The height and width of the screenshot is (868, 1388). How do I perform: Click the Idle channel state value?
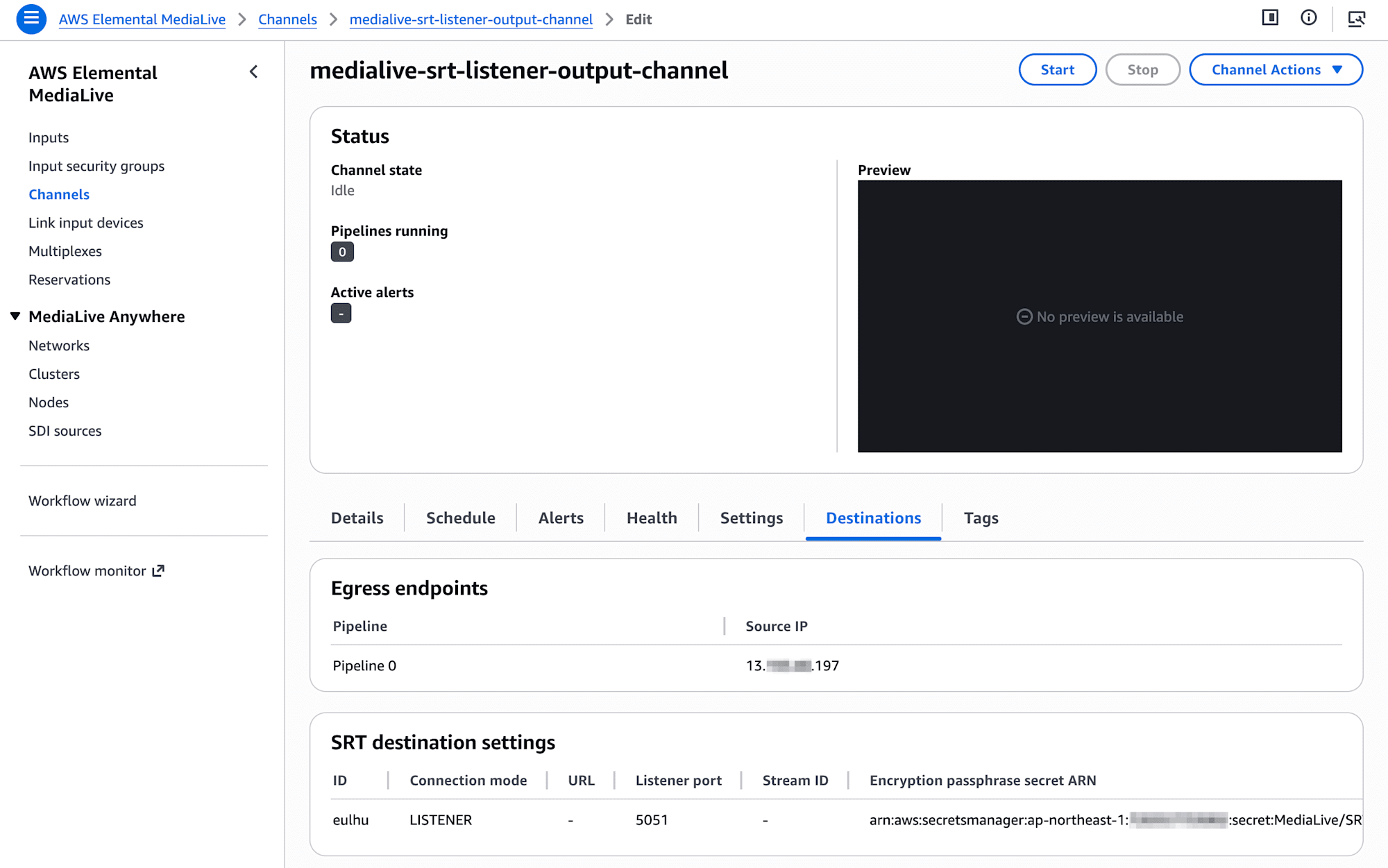(343, 190)
